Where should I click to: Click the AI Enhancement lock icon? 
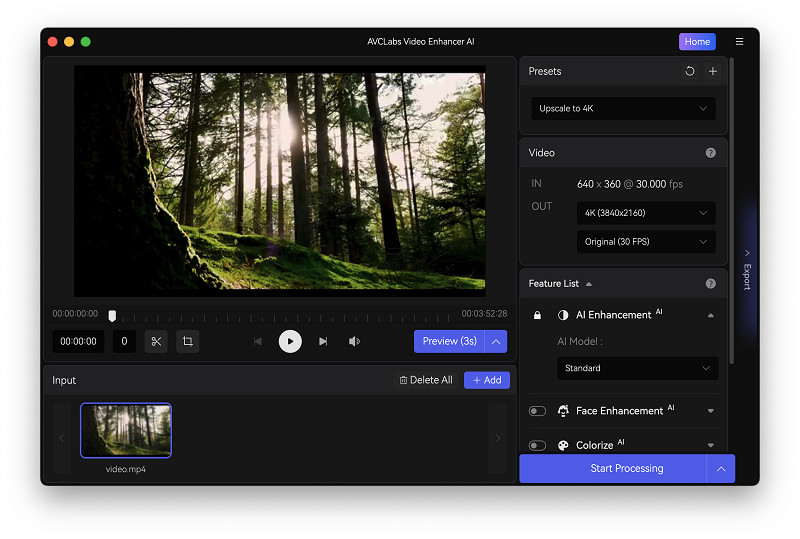point(537,315)
